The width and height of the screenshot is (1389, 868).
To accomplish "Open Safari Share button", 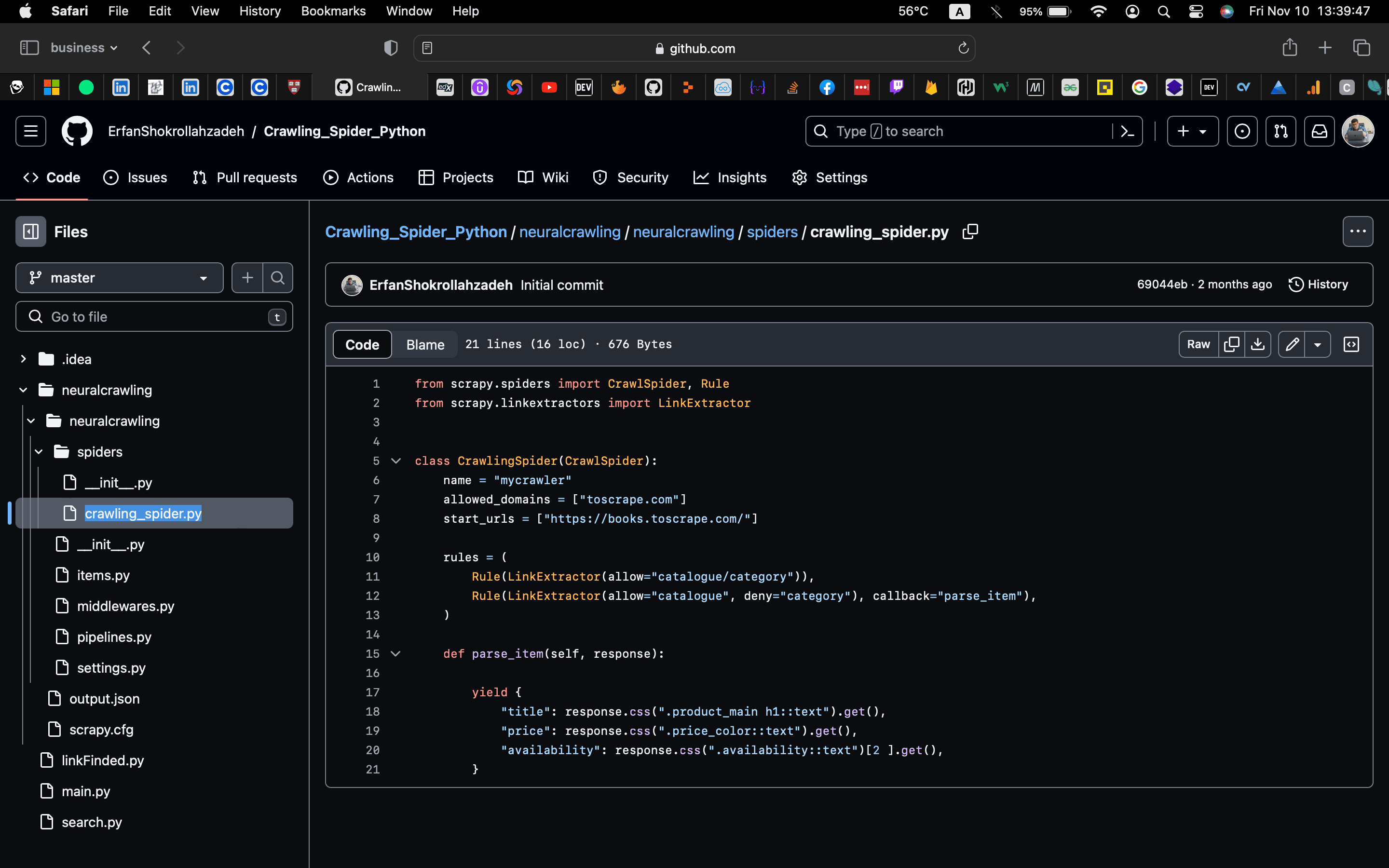I will pos(1289,48).
